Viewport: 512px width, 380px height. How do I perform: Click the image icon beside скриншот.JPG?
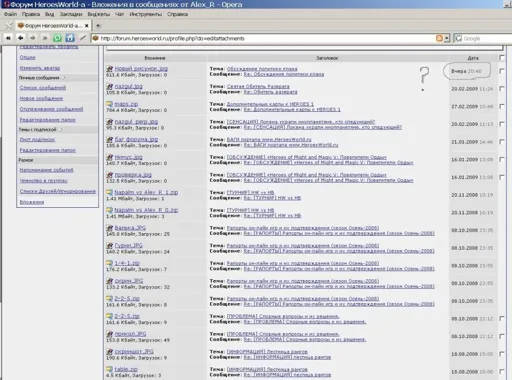pos(110,351)
